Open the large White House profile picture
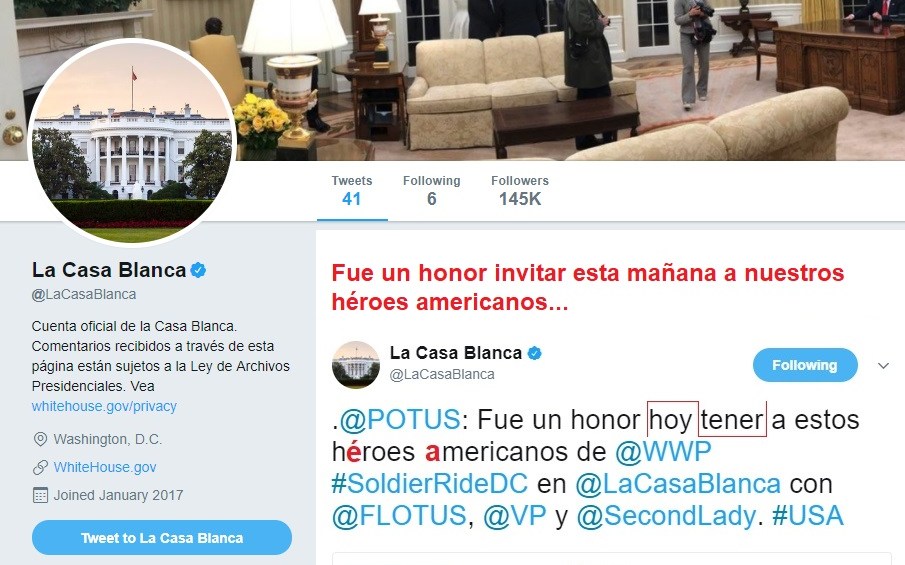Image resolution: width=905 pixels, height=565 pixels. point(132,141)
